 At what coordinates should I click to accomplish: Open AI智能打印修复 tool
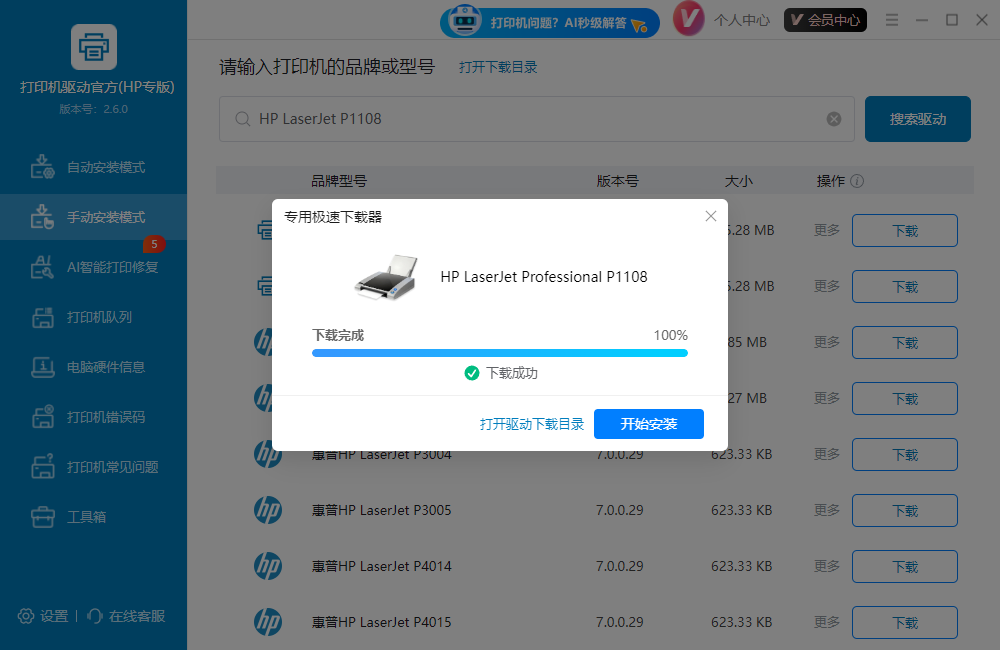click(x=111, y=267)
